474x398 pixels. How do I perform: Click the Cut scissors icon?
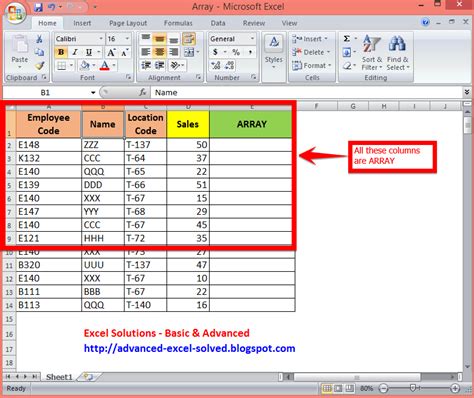pyautogui.click(x=39, y=39)
